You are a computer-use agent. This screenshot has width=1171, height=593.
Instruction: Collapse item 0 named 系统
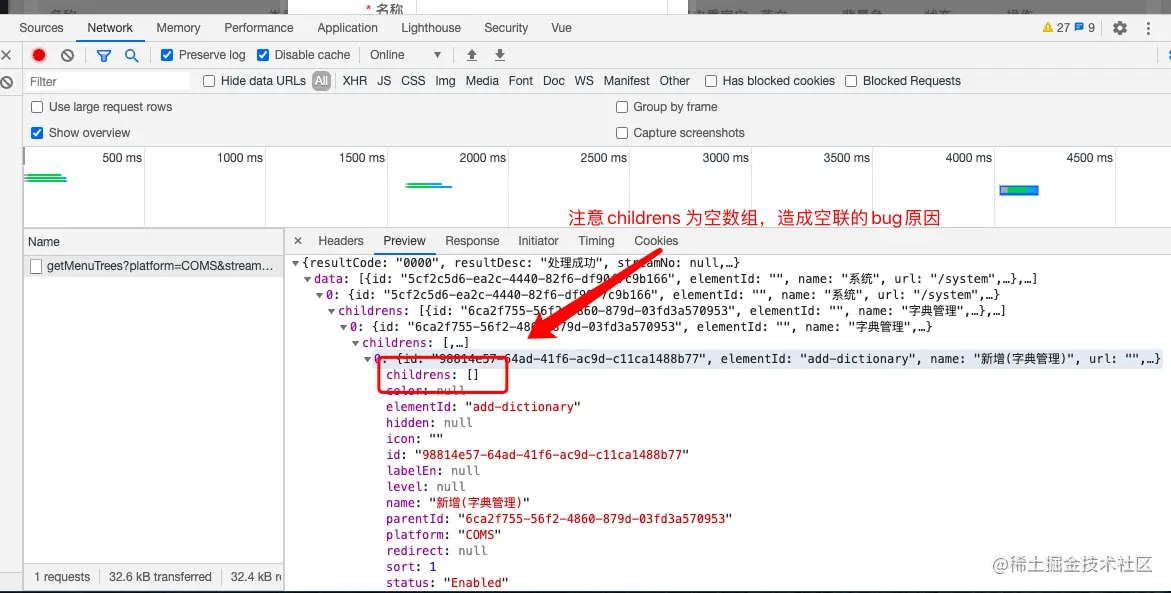[x=320, y=295]
